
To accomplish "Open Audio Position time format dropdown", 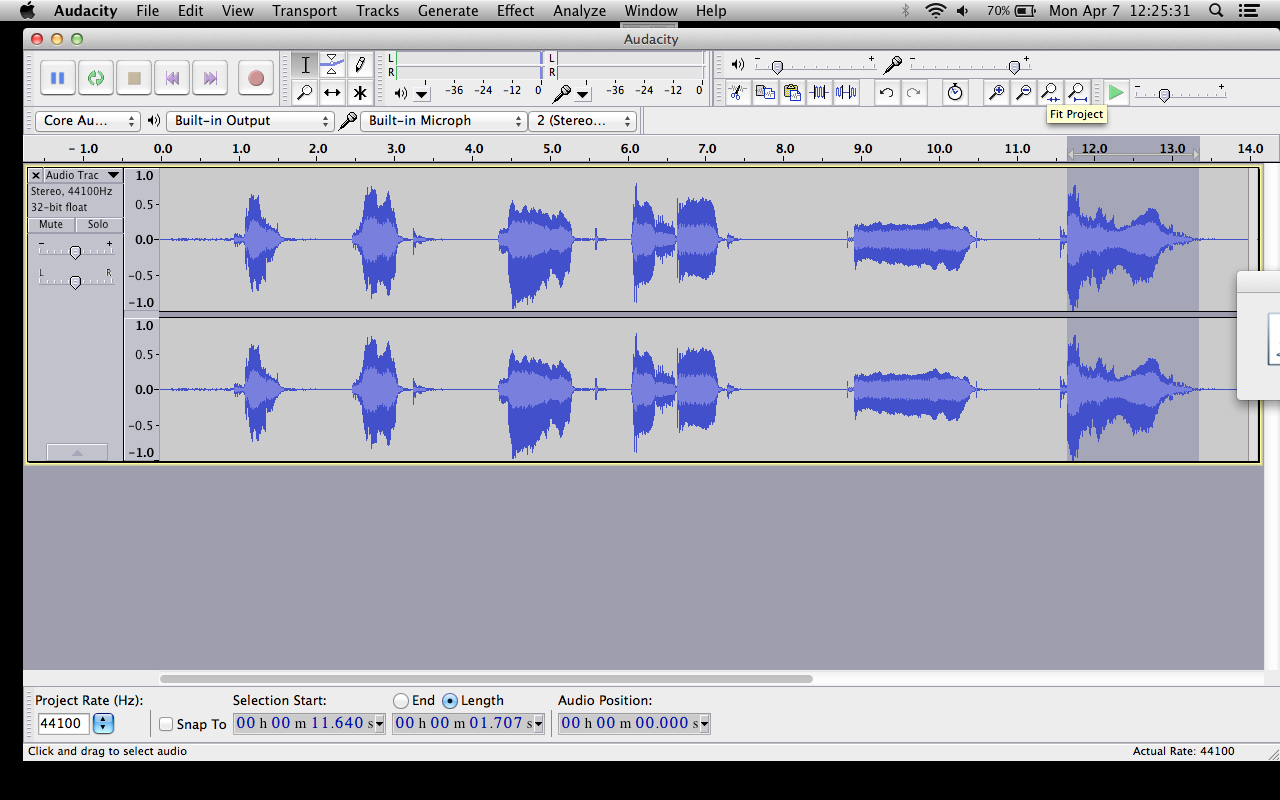I will (x=704, y=723).
